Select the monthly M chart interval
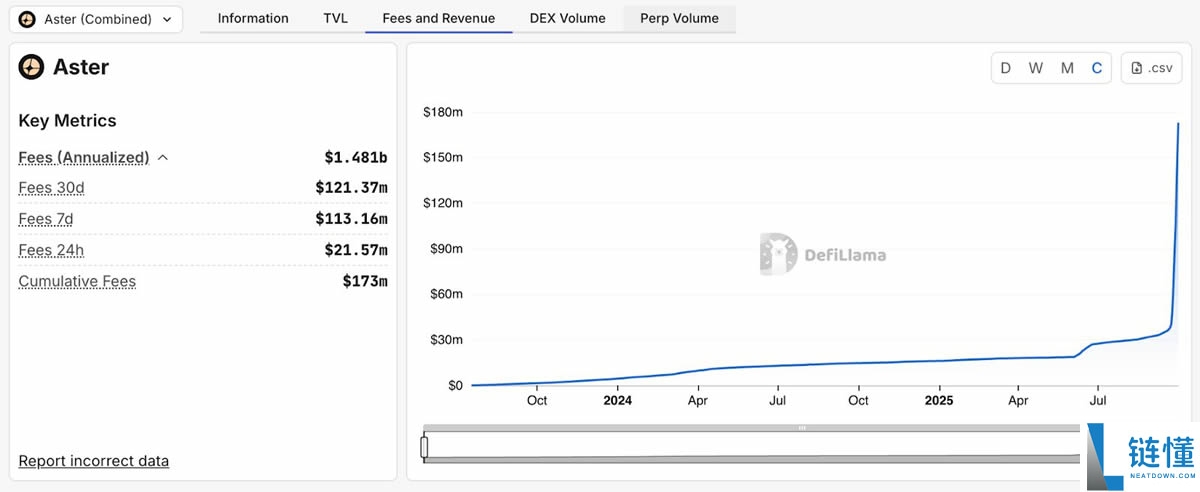Viewport: 1200px width, 492px height. [1067, 68]
